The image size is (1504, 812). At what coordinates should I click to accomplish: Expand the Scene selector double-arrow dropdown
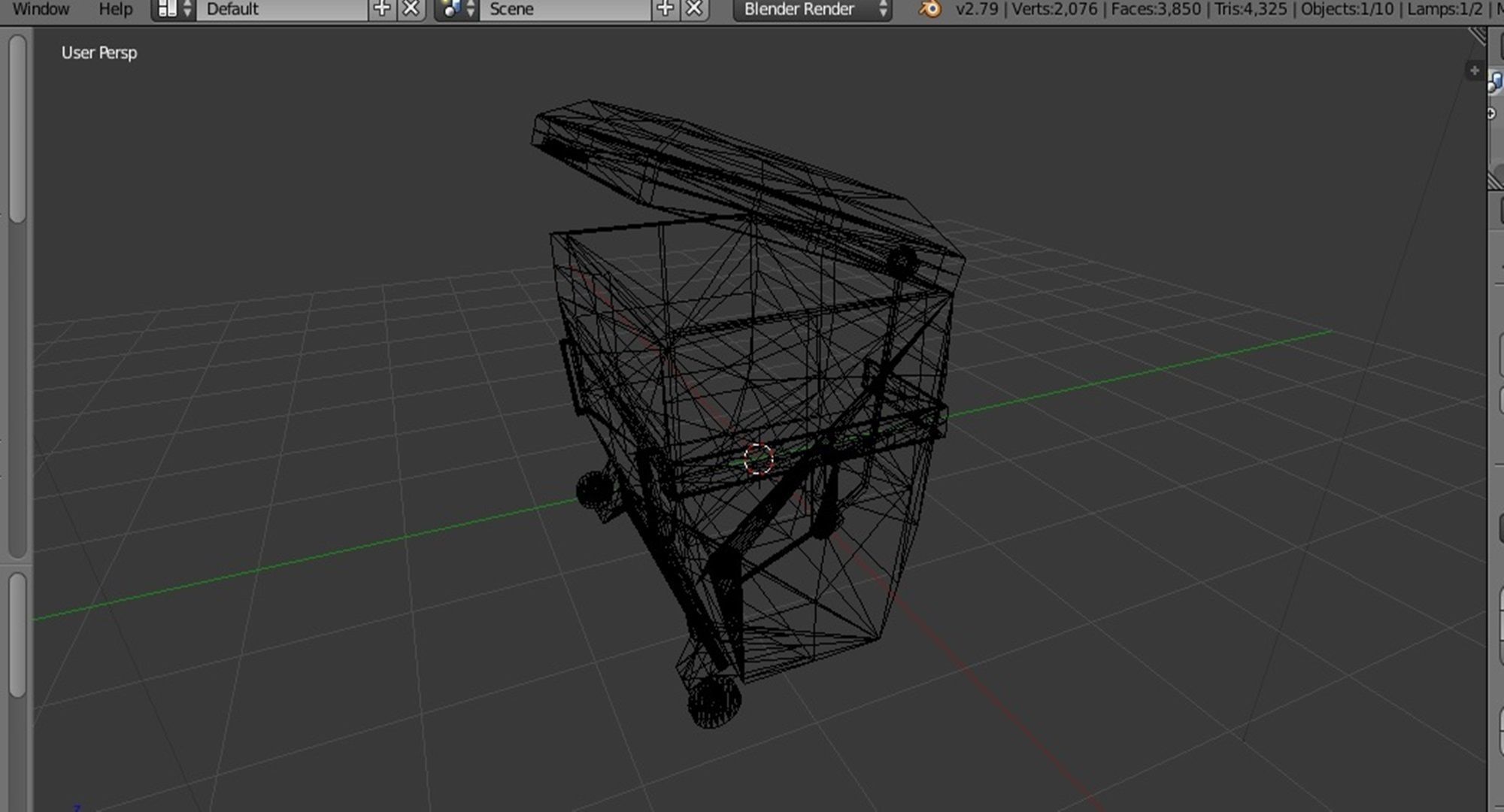tap(470, 9)
